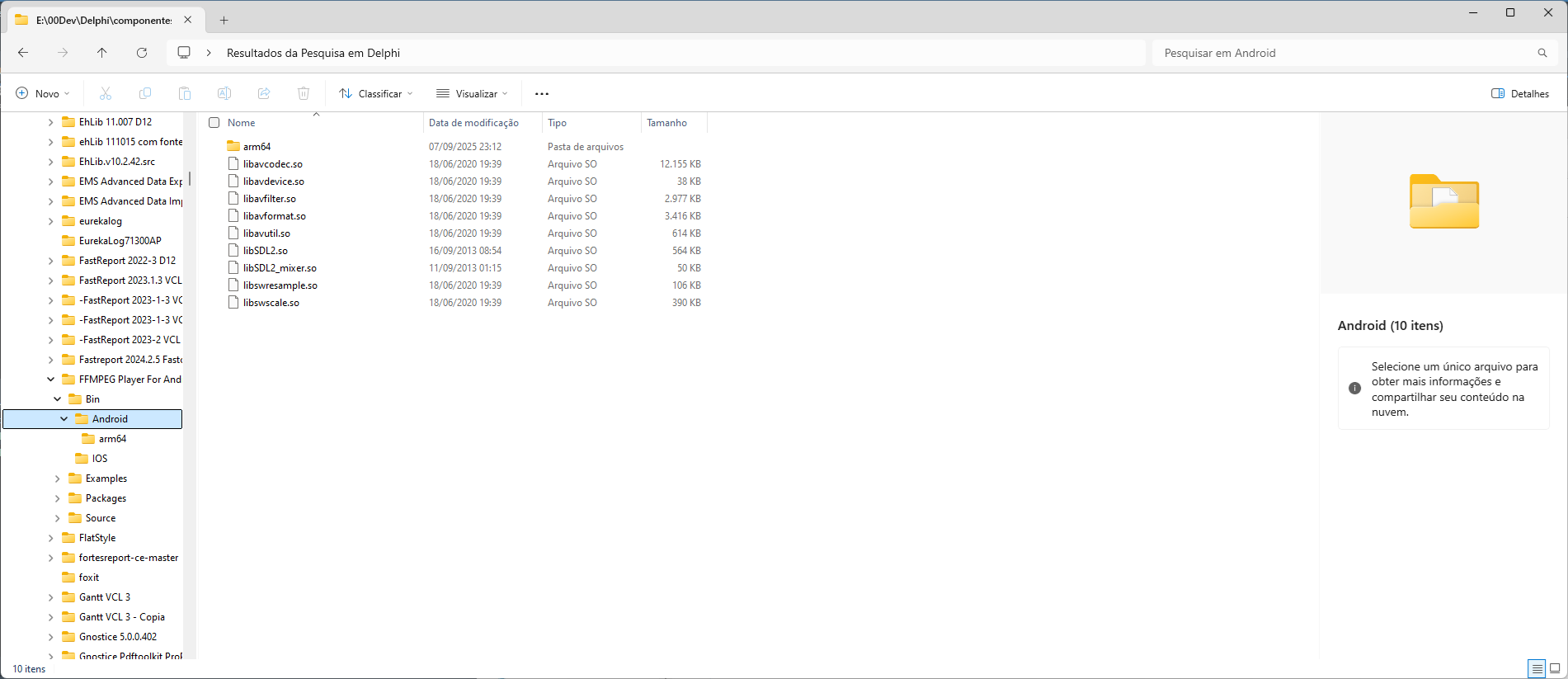Click the Share icon in toolbar

click(x=264, y=93)
